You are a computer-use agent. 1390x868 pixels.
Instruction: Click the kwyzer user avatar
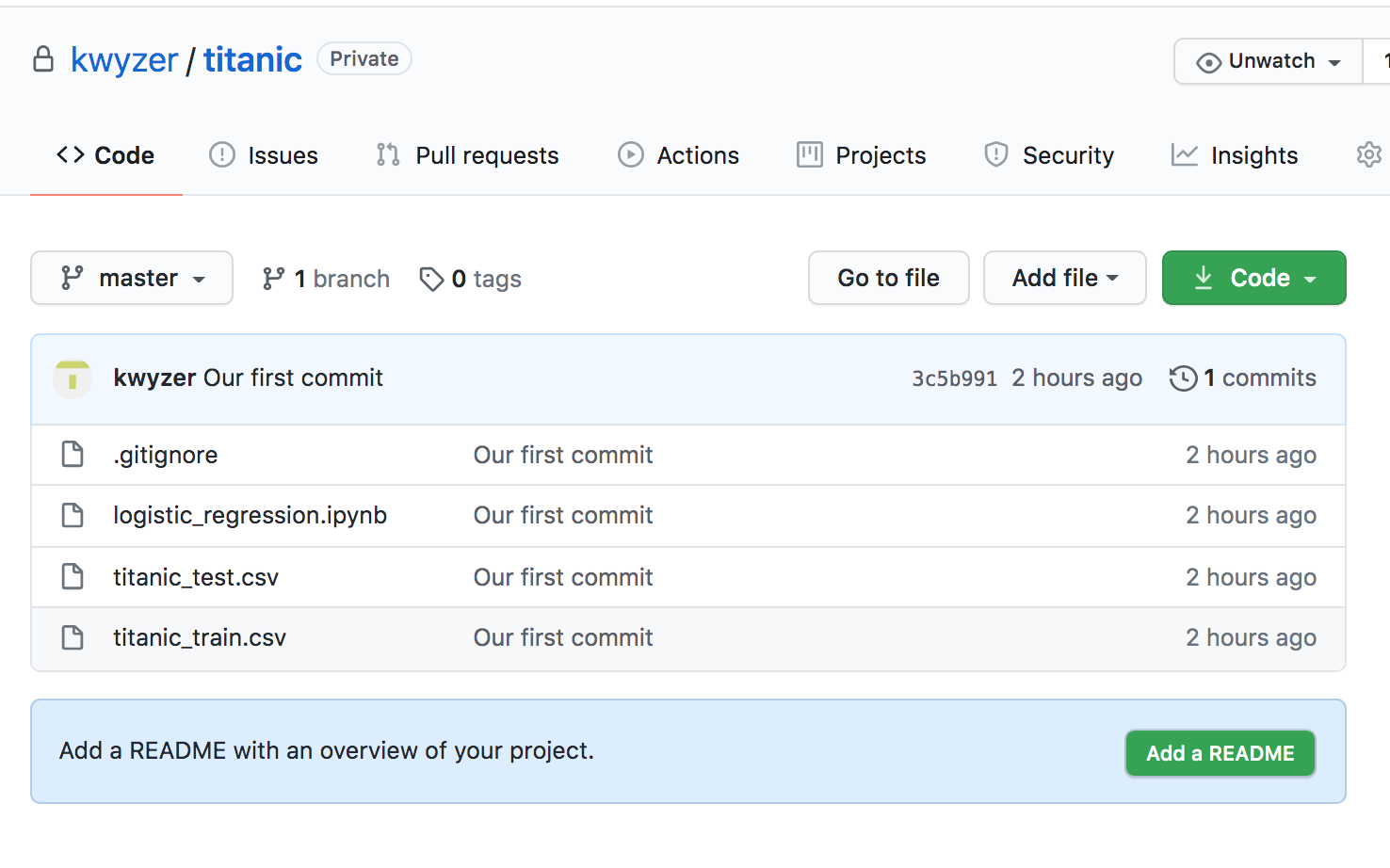coord(73,378)
